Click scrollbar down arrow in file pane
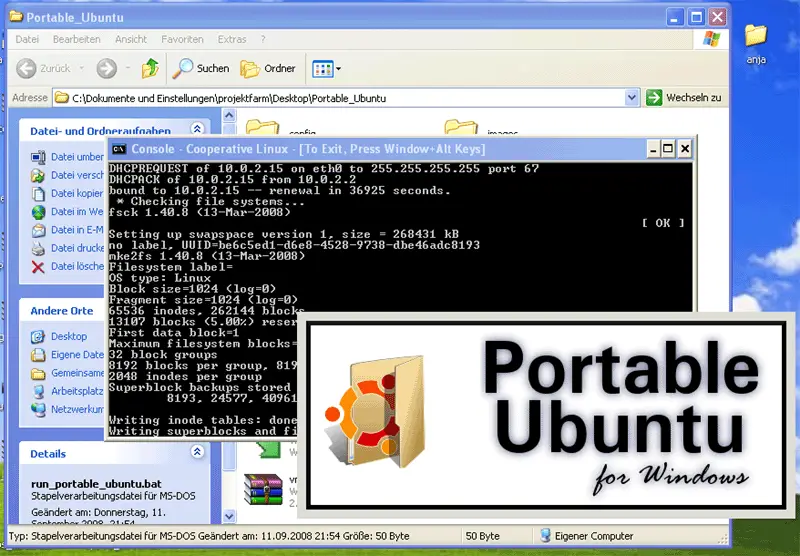 point(230,516)
